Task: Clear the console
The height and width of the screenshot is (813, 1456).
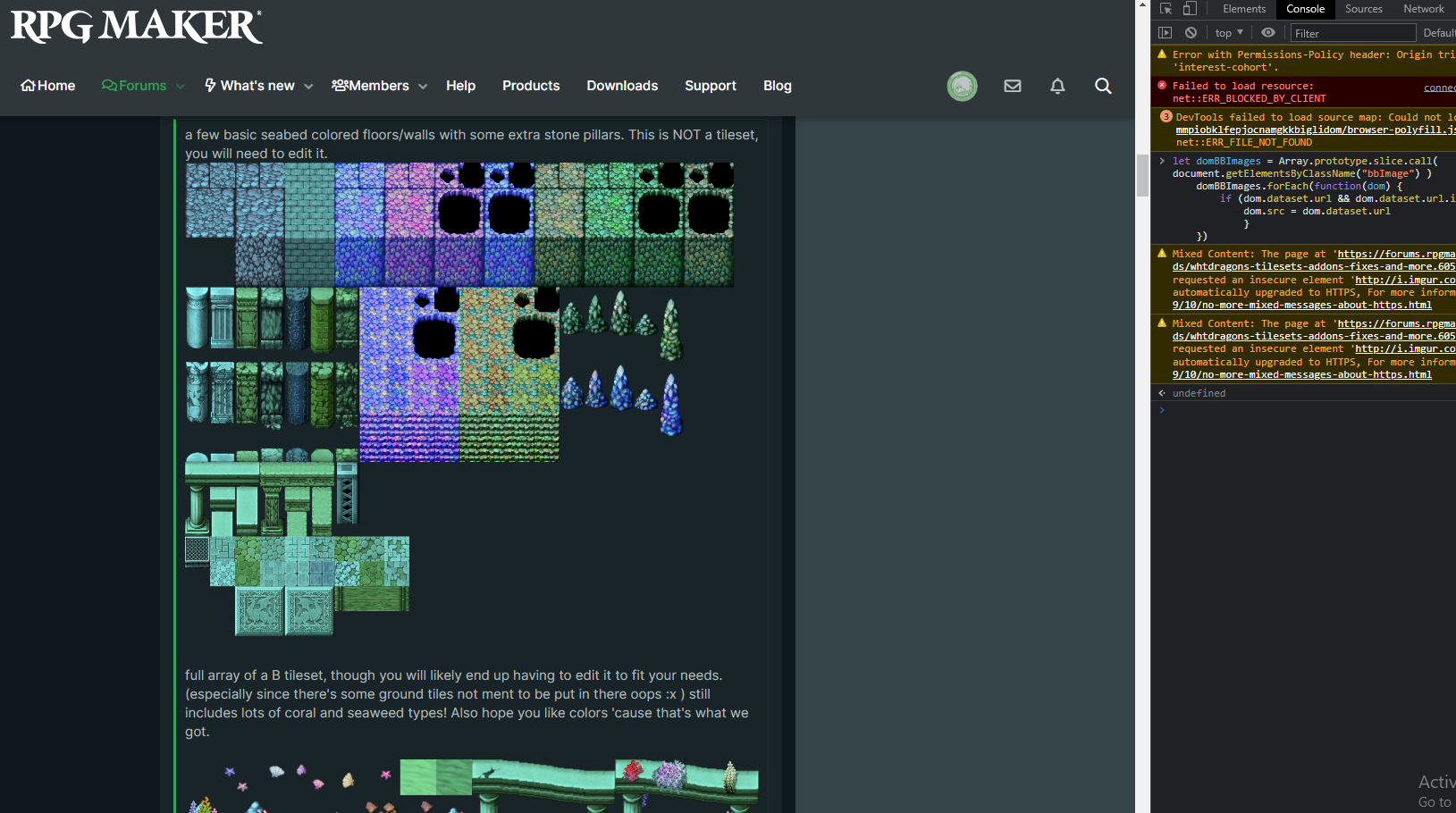Action: pyautogui.click(x=1191, y=33)
